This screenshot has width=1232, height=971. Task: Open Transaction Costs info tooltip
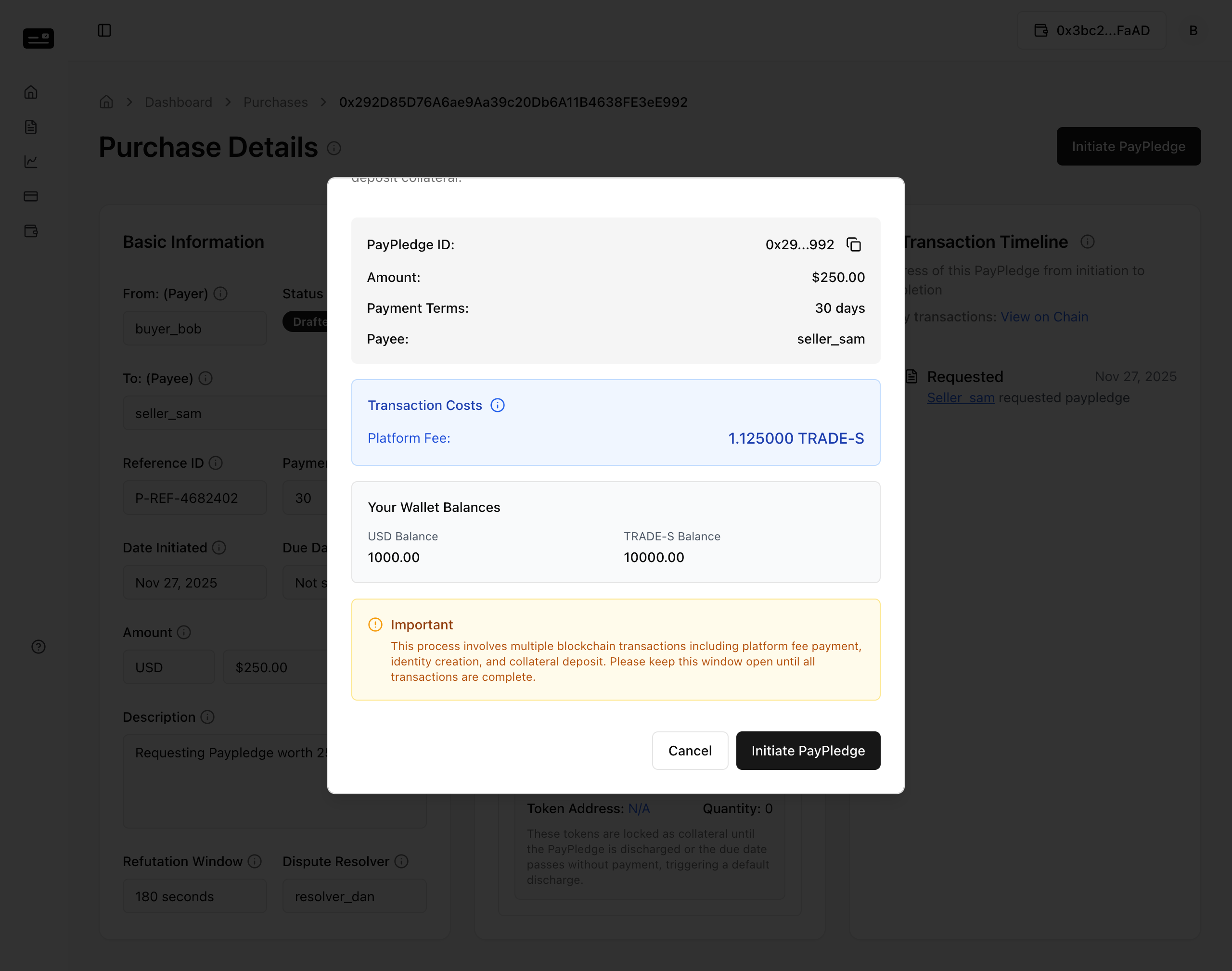coord(498,405)
